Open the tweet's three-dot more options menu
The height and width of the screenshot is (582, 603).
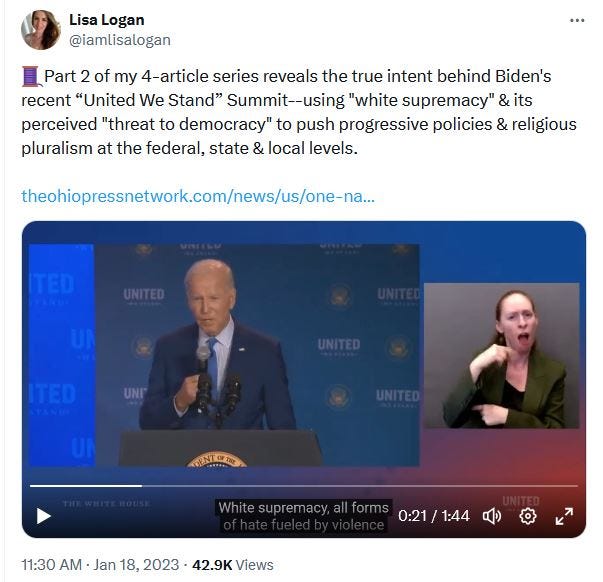tap(577, 20)
